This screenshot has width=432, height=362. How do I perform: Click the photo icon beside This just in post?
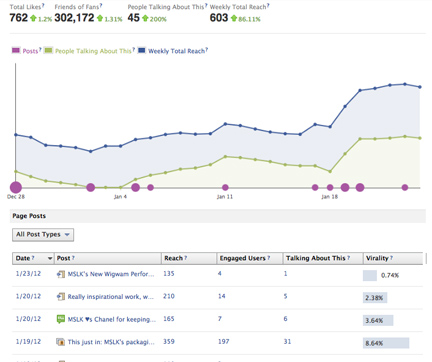coord(61,342)
